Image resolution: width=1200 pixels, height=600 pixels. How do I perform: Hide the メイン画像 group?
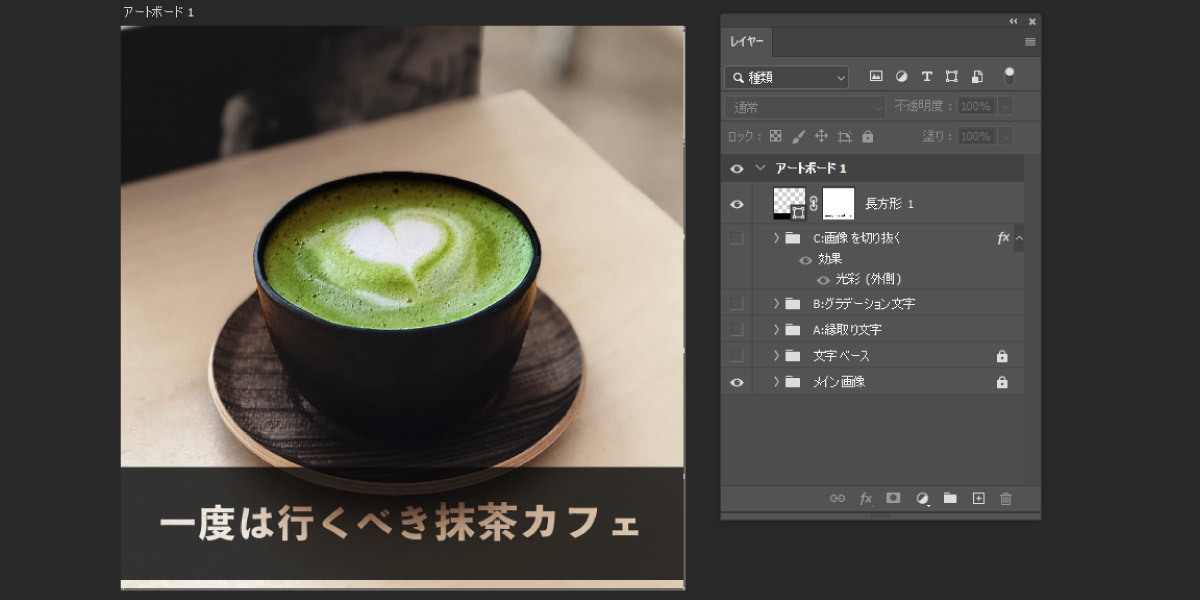tap(737, 382)
